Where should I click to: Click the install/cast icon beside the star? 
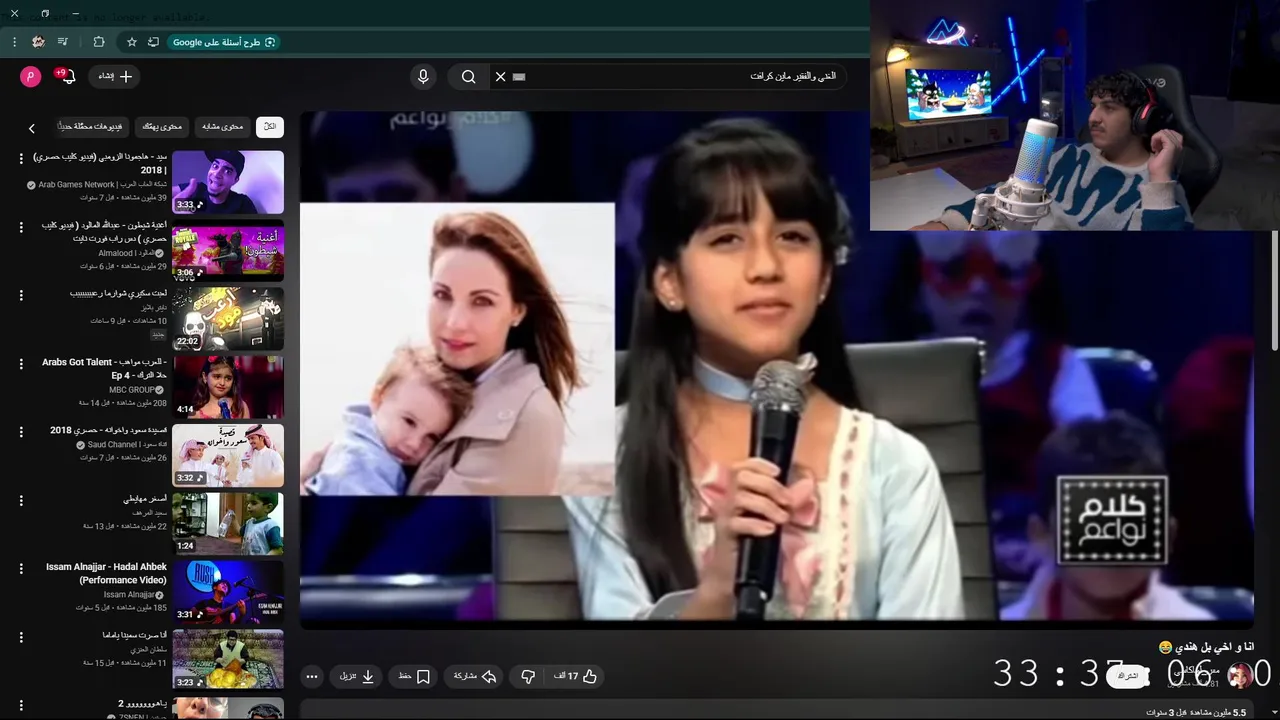point(153,42)
